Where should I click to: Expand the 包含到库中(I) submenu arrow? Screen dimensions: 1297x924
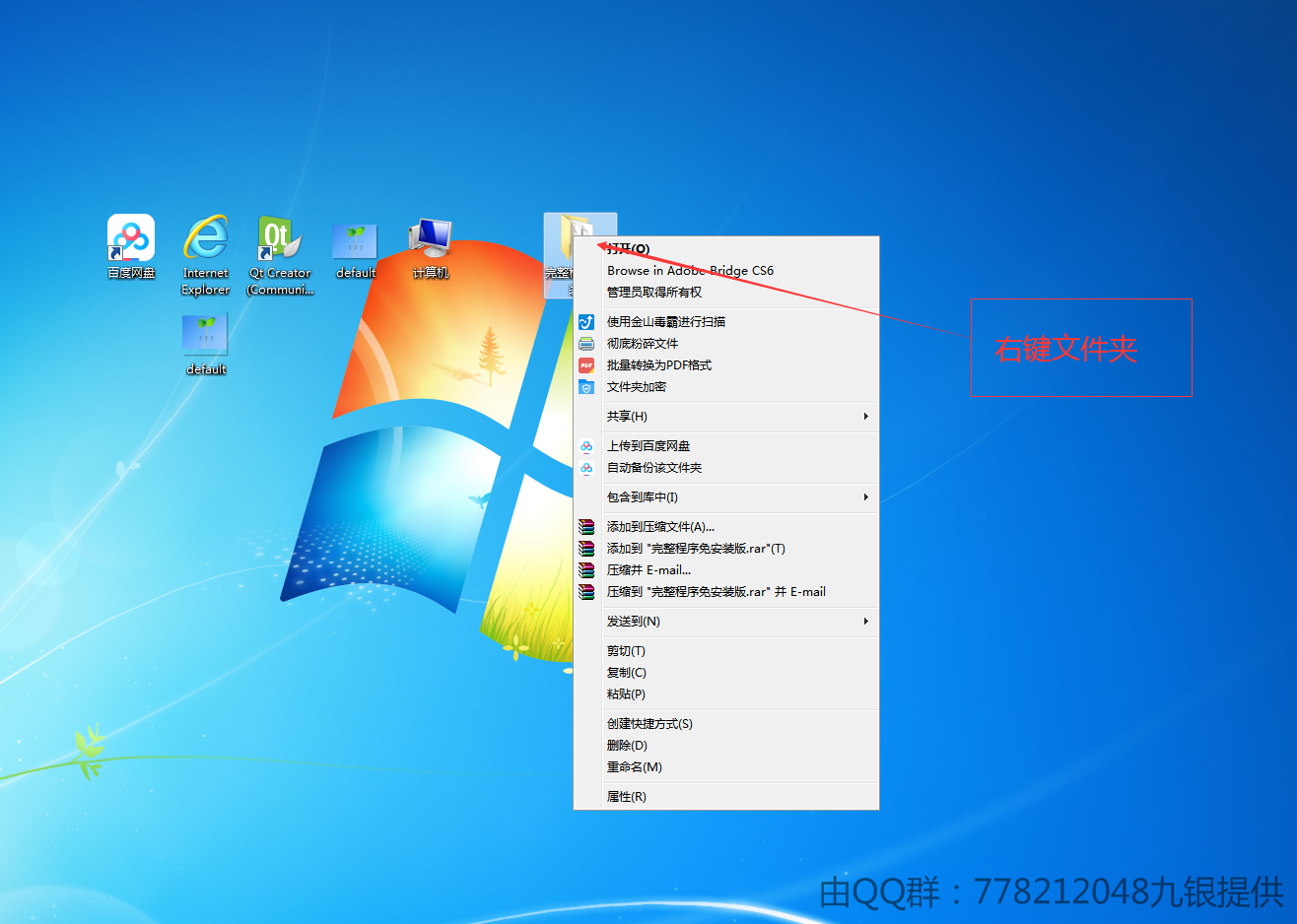point(865,497)
